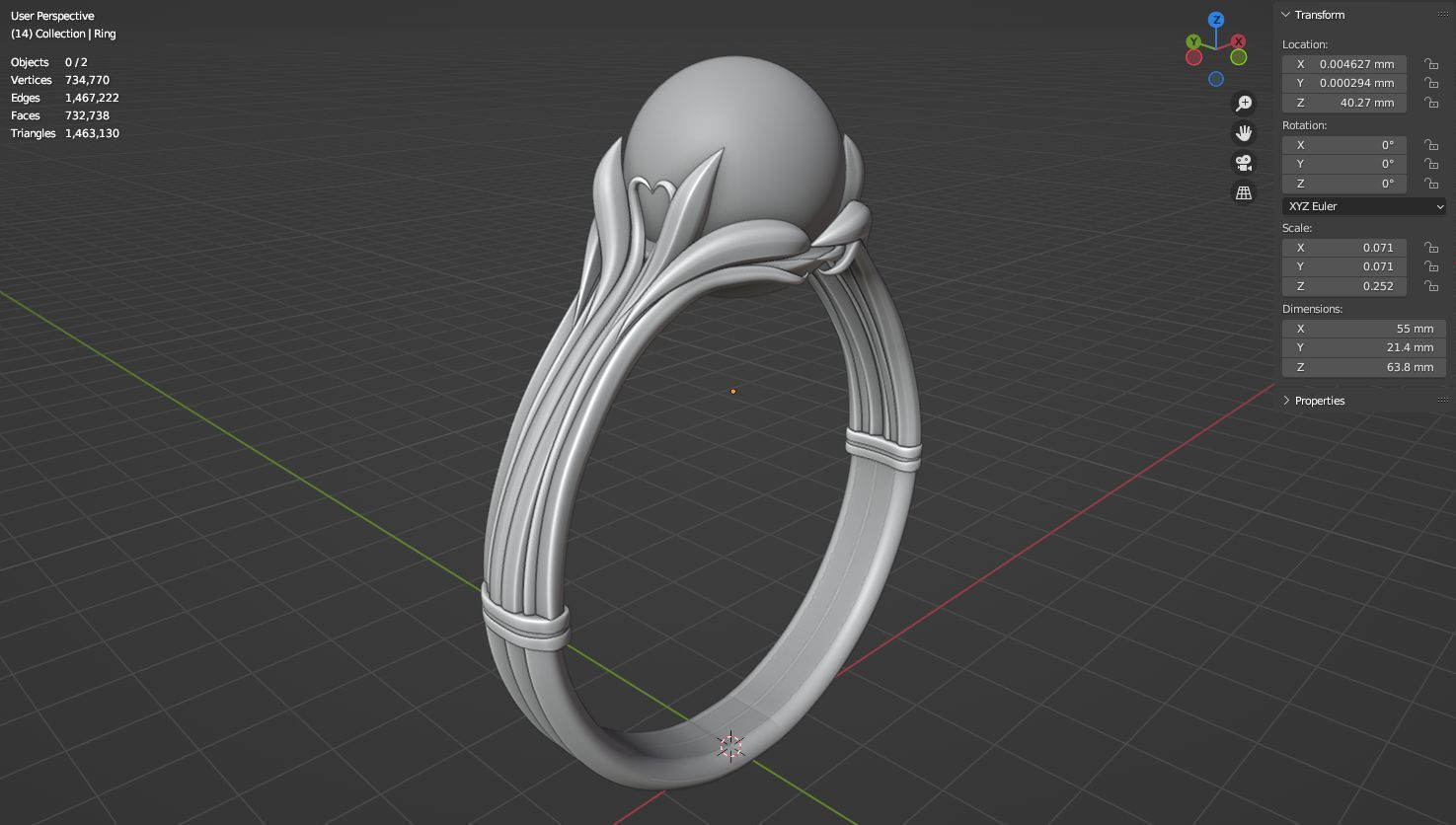Click the unlabeled blue negative Z gizmo circle
The width and height of the screenshot is (1456, 825).
(x=1216, y=79)
